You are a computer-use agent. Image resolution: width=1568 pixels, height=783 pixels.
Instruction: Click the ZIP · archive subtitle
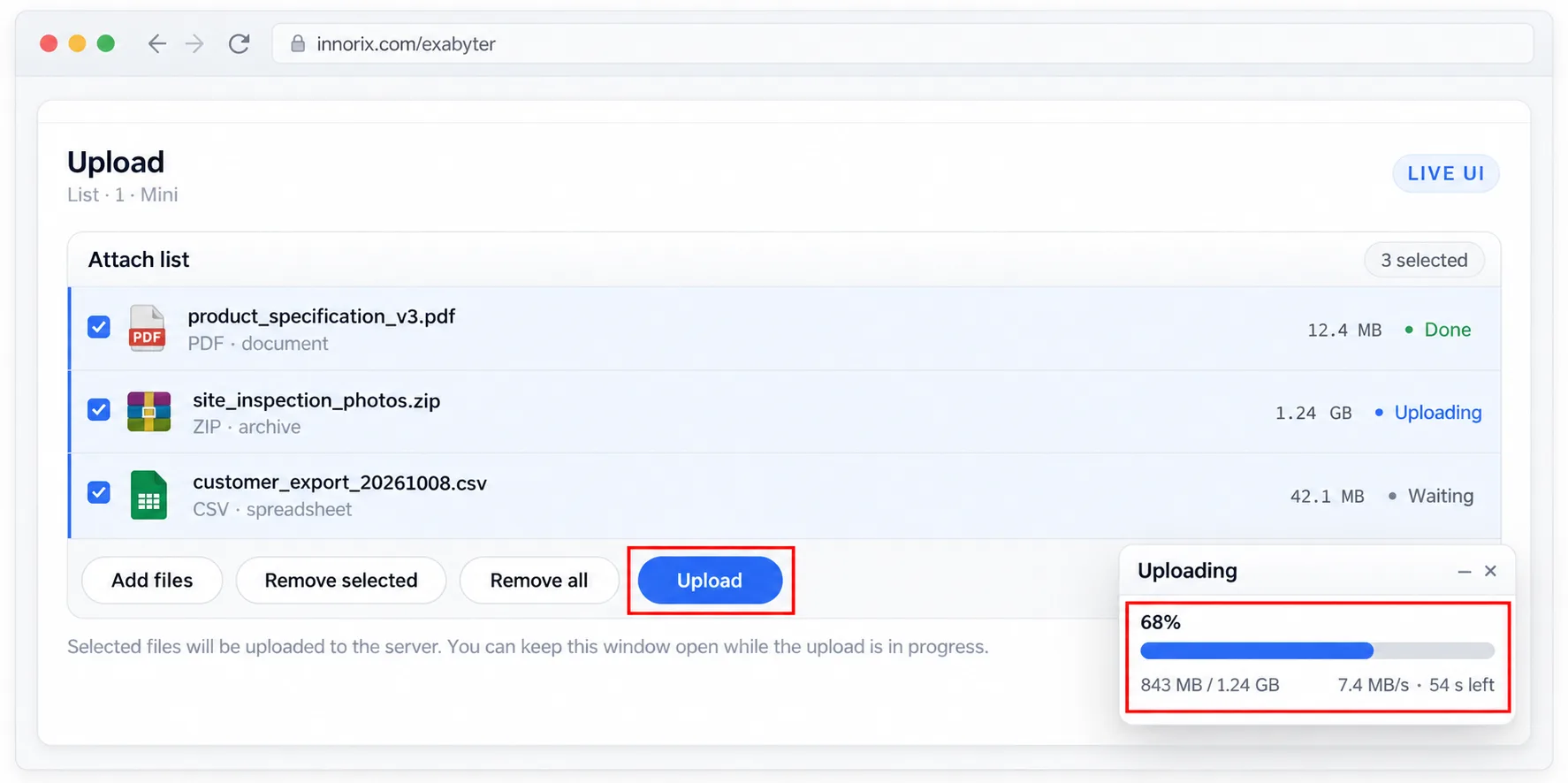tap(247, 427)
